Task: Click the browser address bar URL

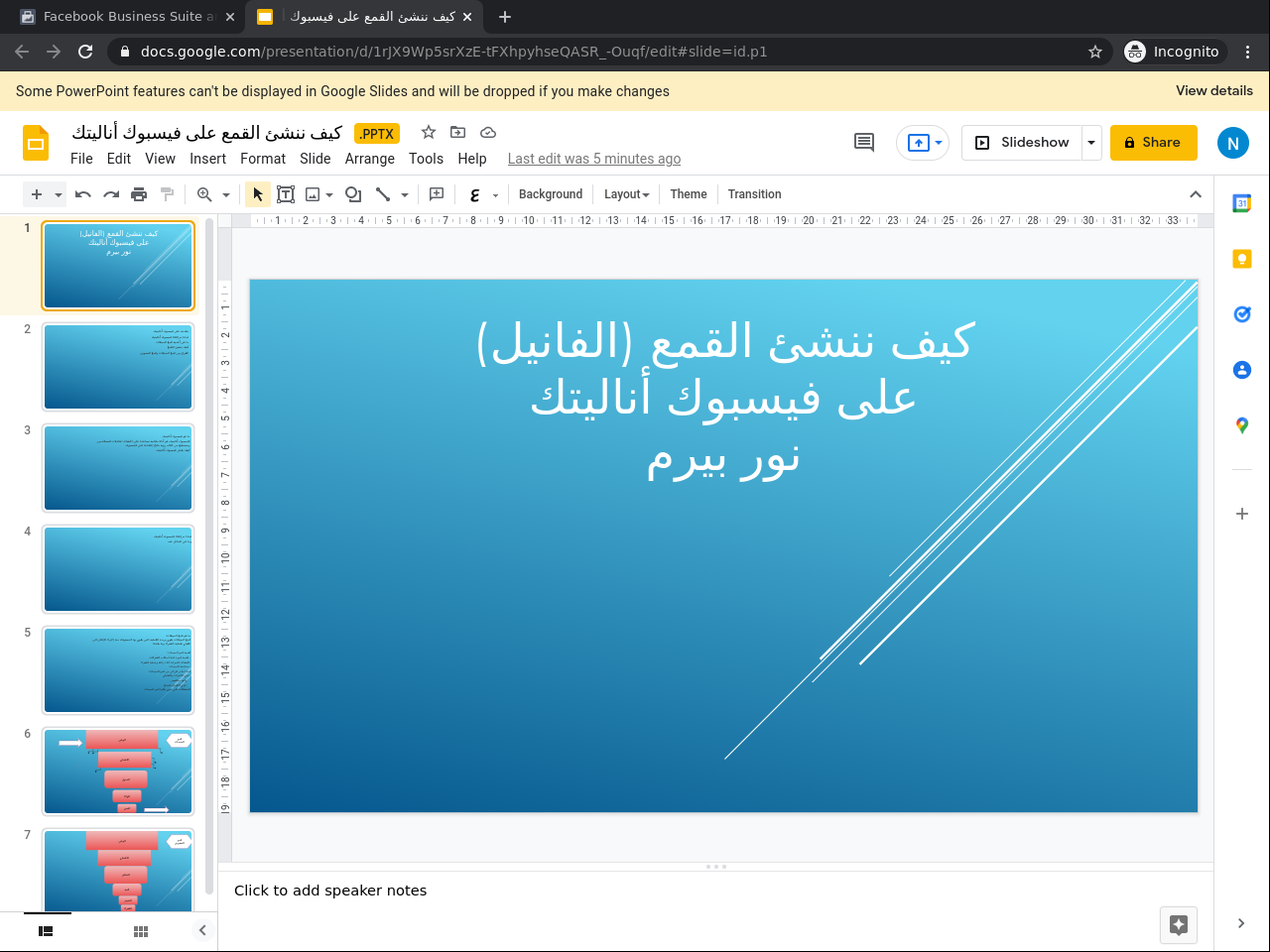Action: pyautogui.click(x=453, y=52)
